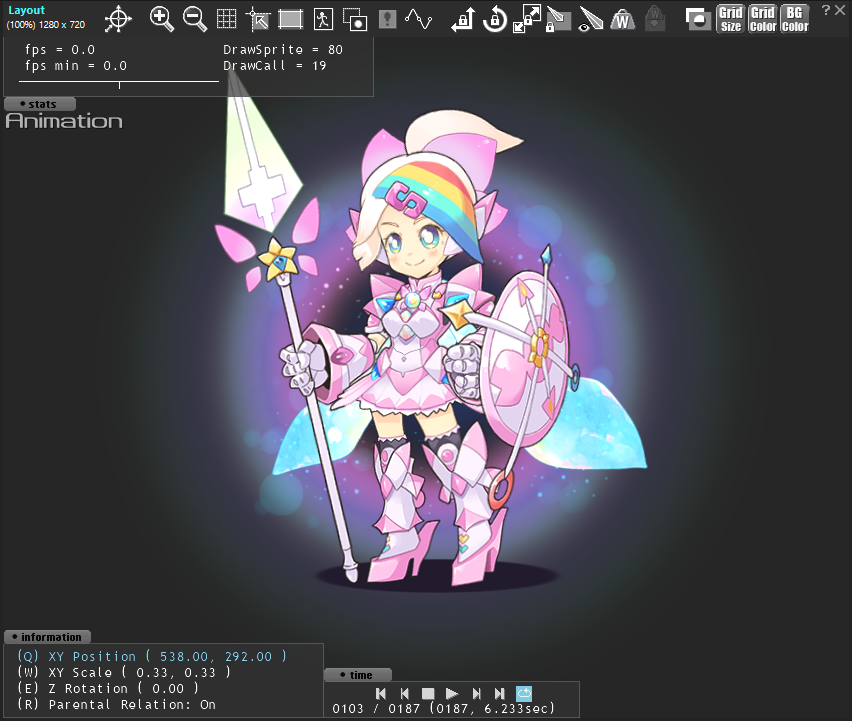
Task: Click the (100%) 1280 x 720 size label
Action: [46, 25]
